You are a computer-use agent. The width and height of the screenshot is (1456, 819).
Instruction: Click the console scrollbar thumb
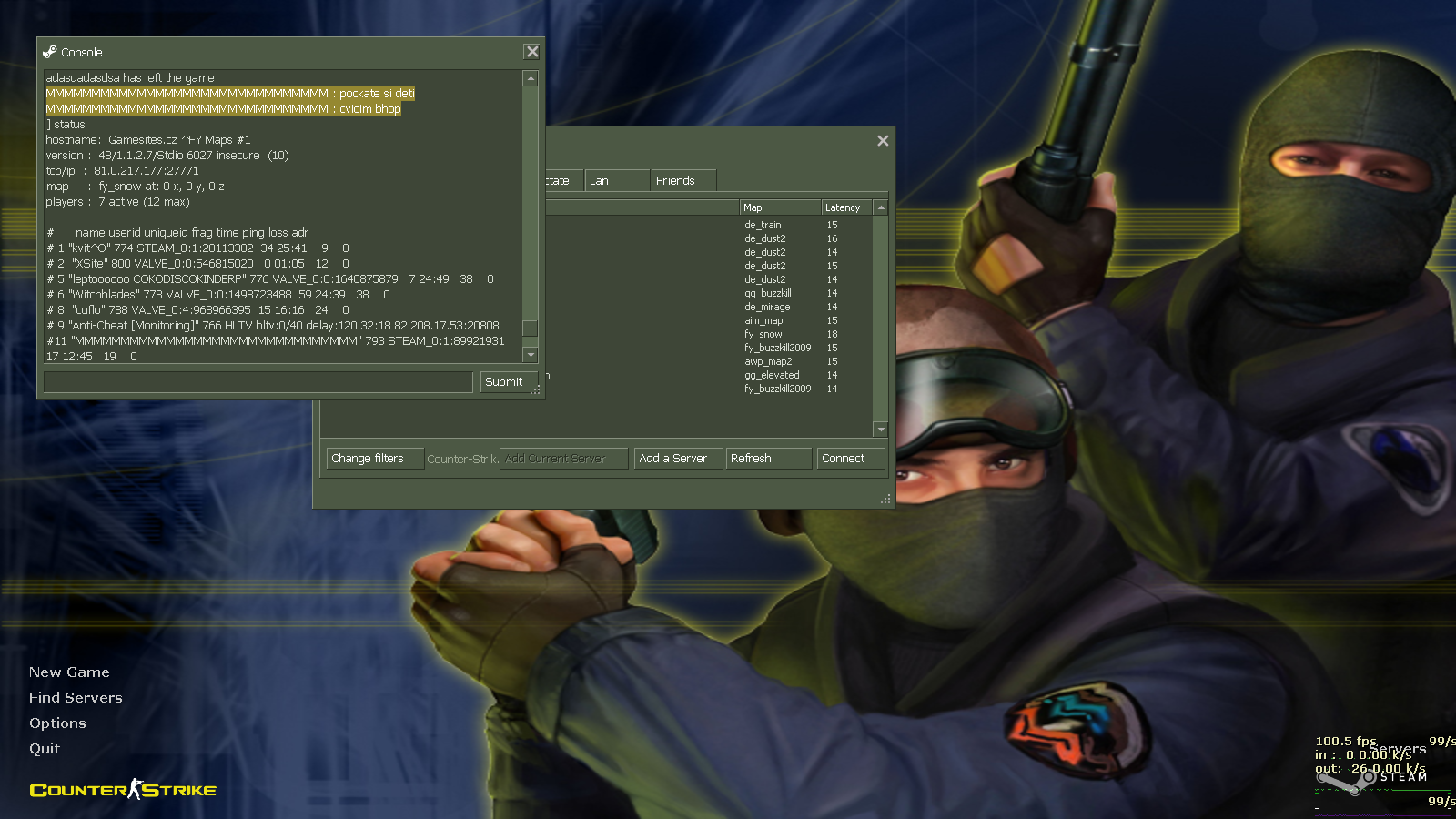coord(531,328)
